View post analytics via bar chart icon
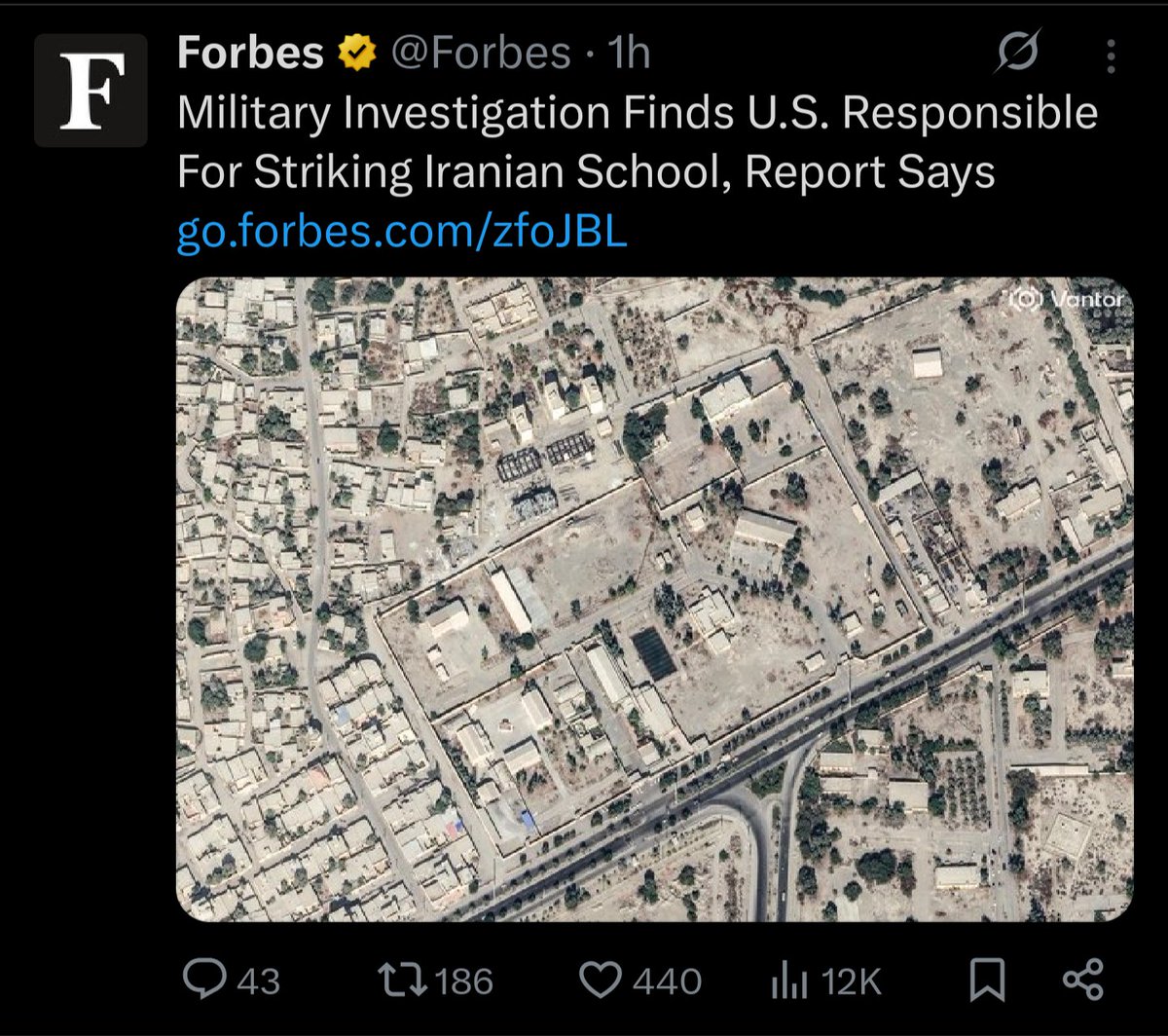The width and height of the screenshot is (1168, 1036). 790,981
